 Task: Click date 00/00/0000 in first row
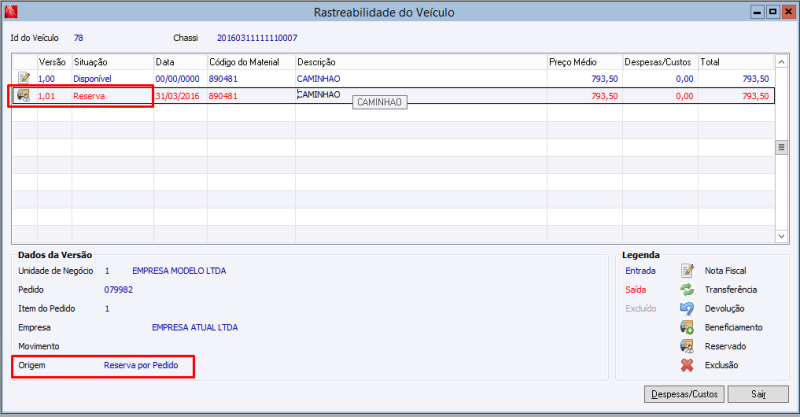pyautogui.click(x=178, y=79)
